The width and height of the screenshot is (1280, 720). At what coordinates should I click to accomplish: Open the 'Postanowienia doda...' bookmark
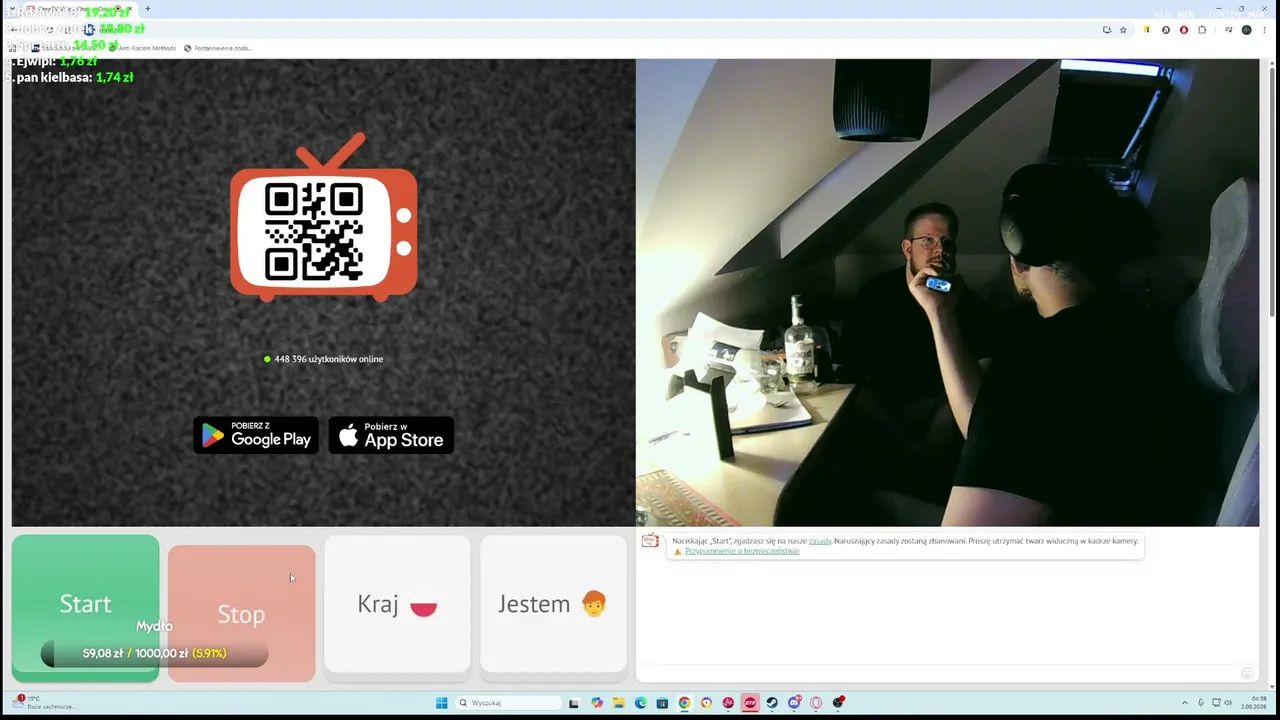218,48
